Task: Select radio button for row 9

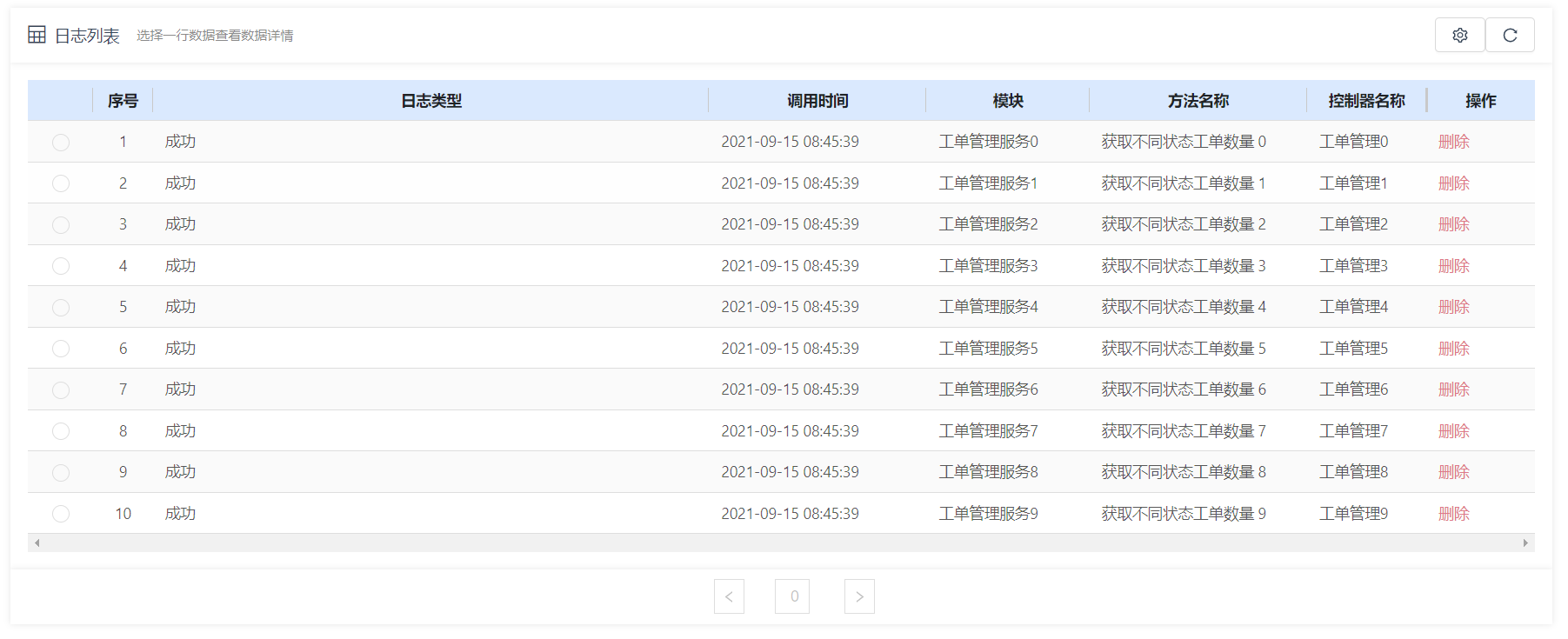Action: [61, 472]
